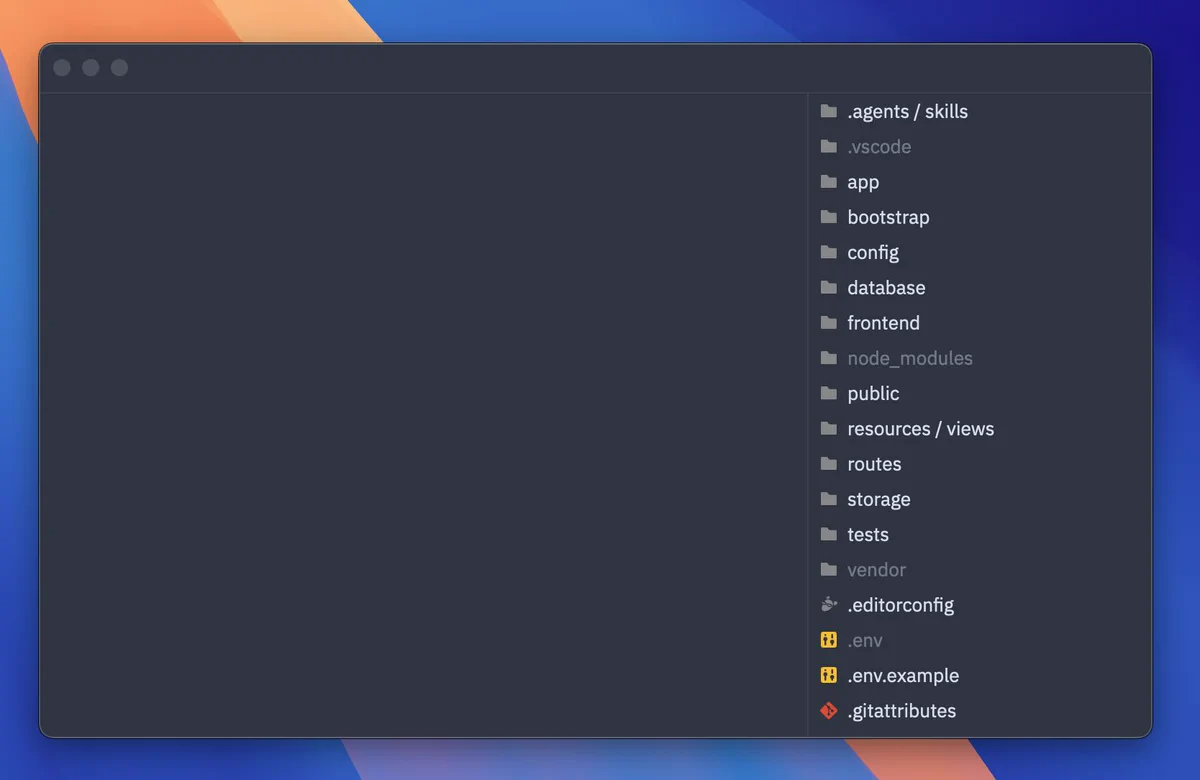The width and height of the screenshot is (1200, 780).
Task: Click the vendor folder icon
Action: [828, 569]
